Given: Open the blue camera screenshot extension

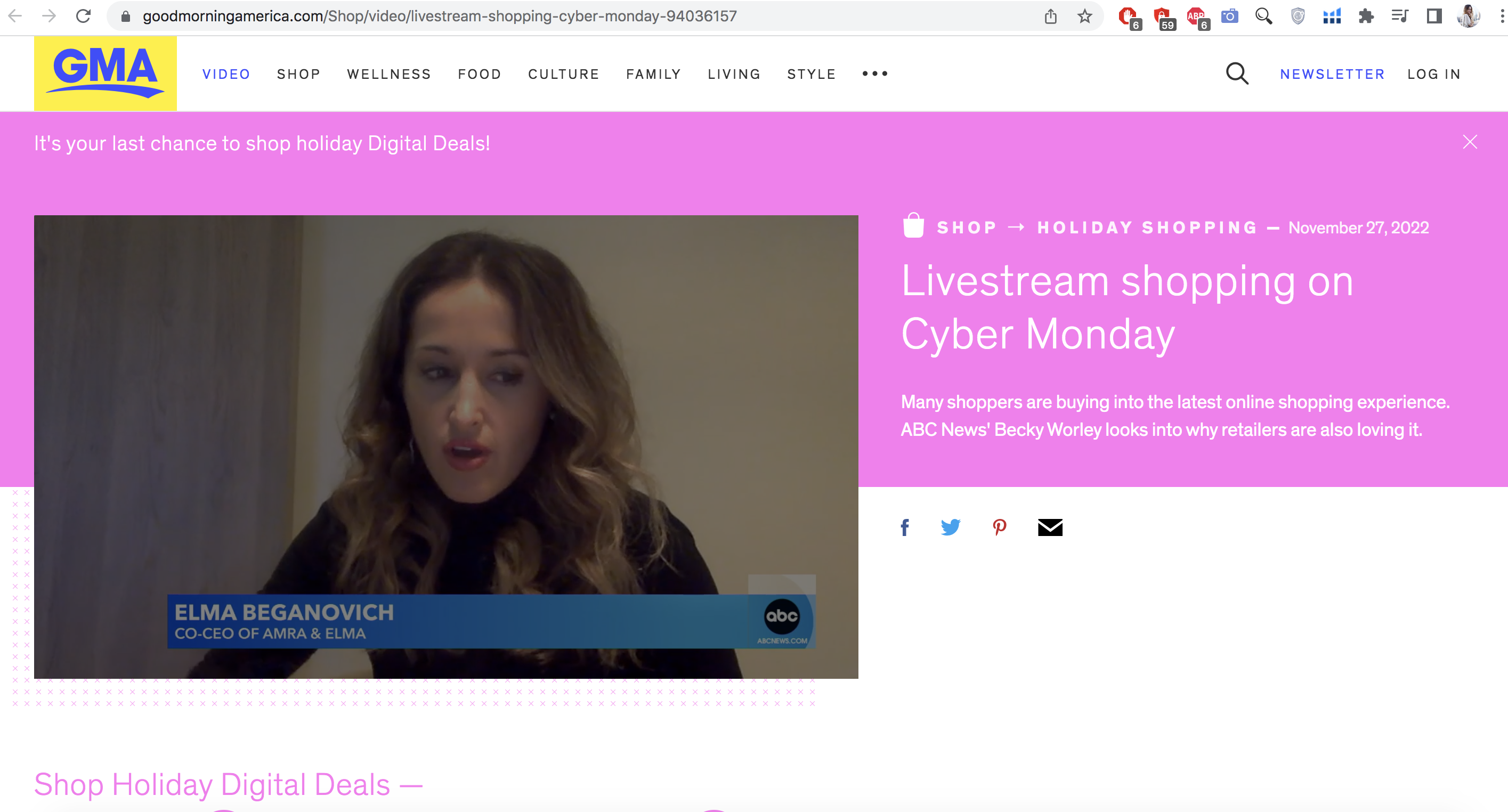Looking at the screenshot, I should click(1230, 16).
